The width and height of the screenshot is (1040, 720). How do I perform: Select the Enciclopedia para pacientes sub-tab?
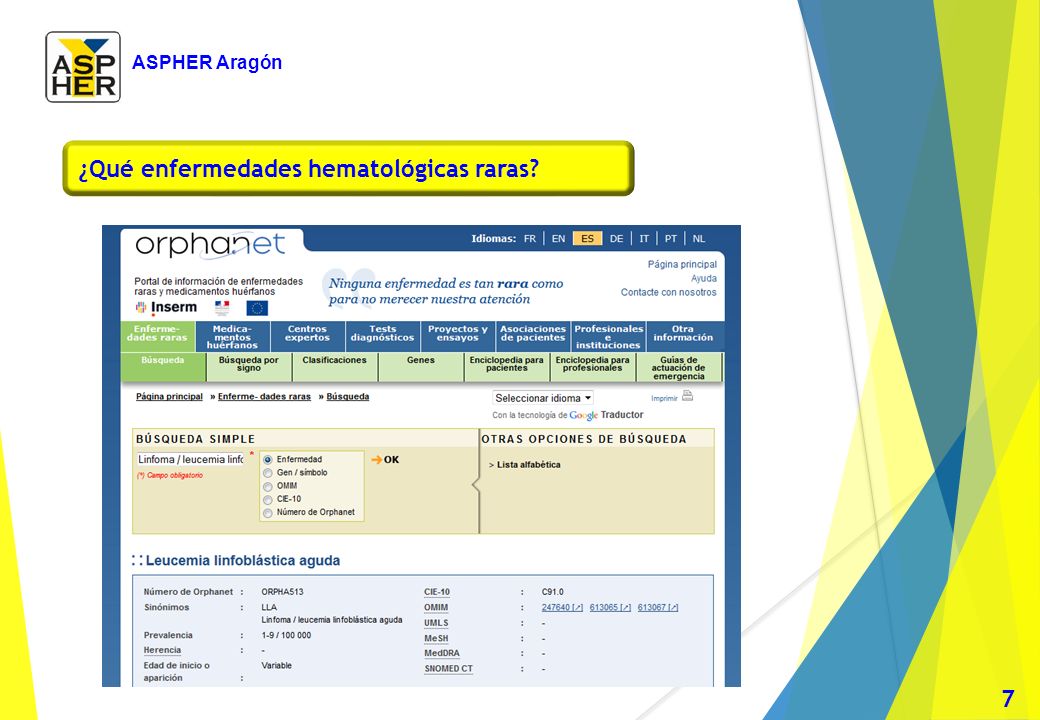click(x=507, y=367)
